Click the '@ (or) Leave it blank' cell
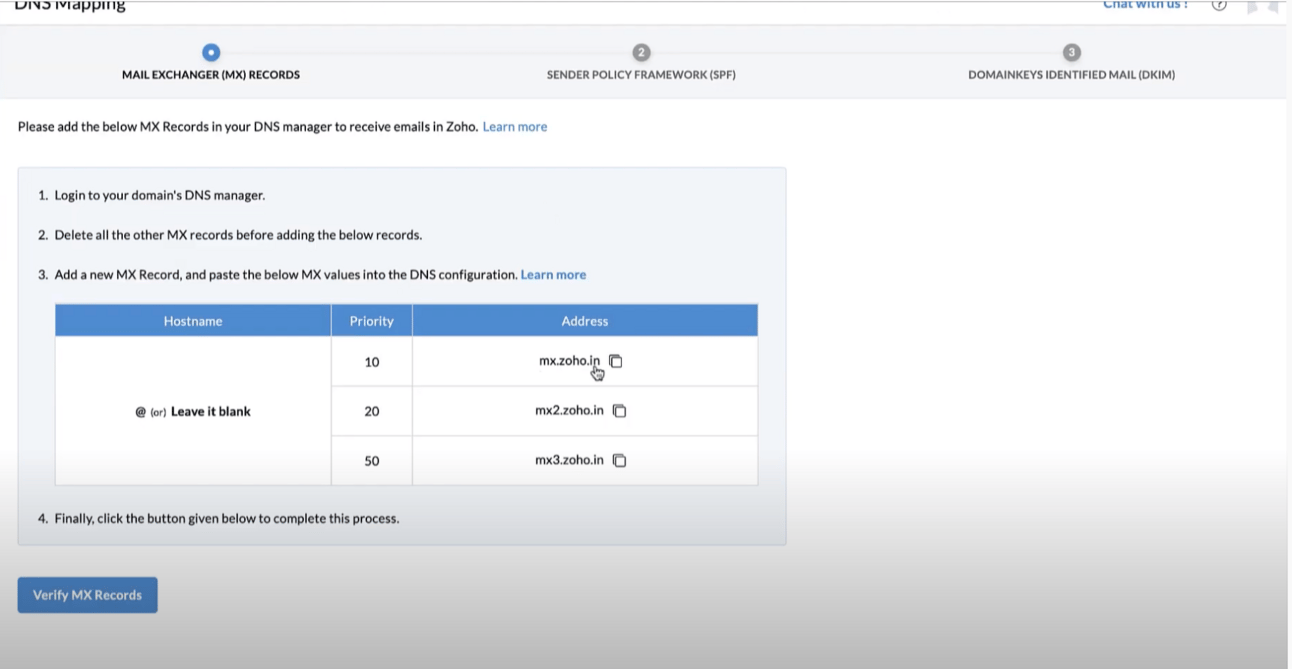The image size is (1292, 669). 193,411
